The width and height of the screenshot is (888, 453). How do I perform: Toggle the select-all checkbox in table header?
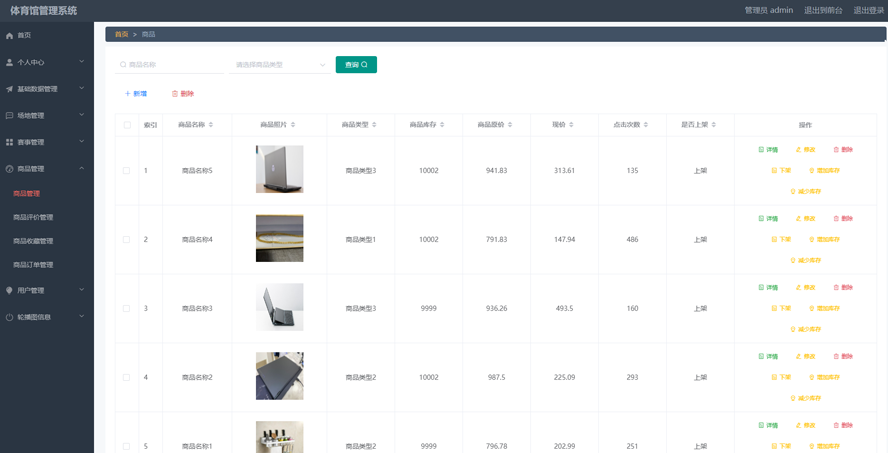[127, 125]
